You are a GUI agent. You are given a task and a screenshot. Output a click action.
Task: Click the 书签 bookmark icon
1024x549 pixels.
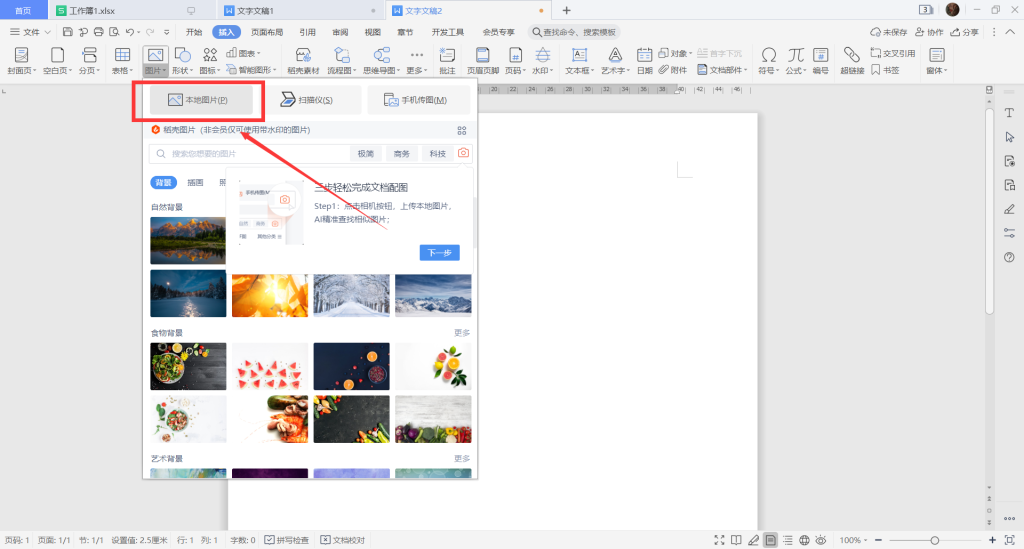tap(885, 70)
